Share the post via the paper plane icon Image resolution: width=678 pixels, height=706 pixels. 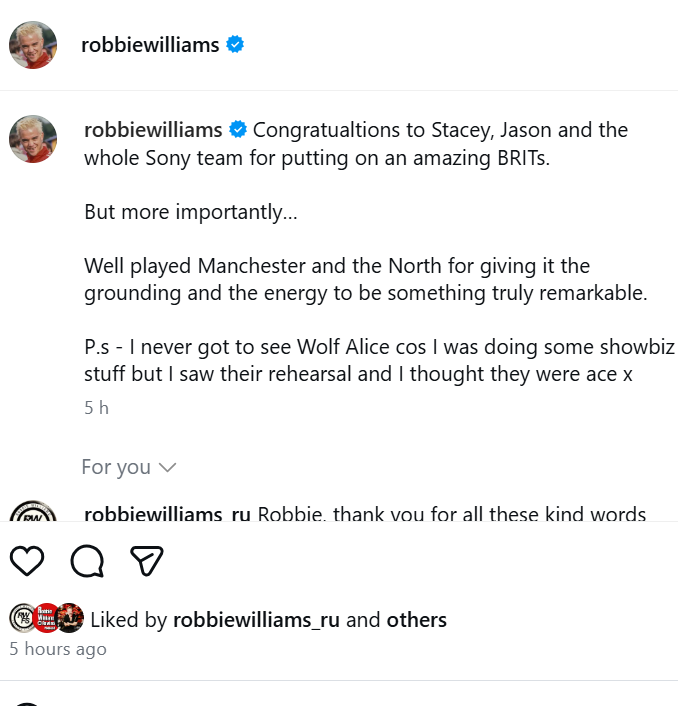pyautogui.click(x=147, y=562)
